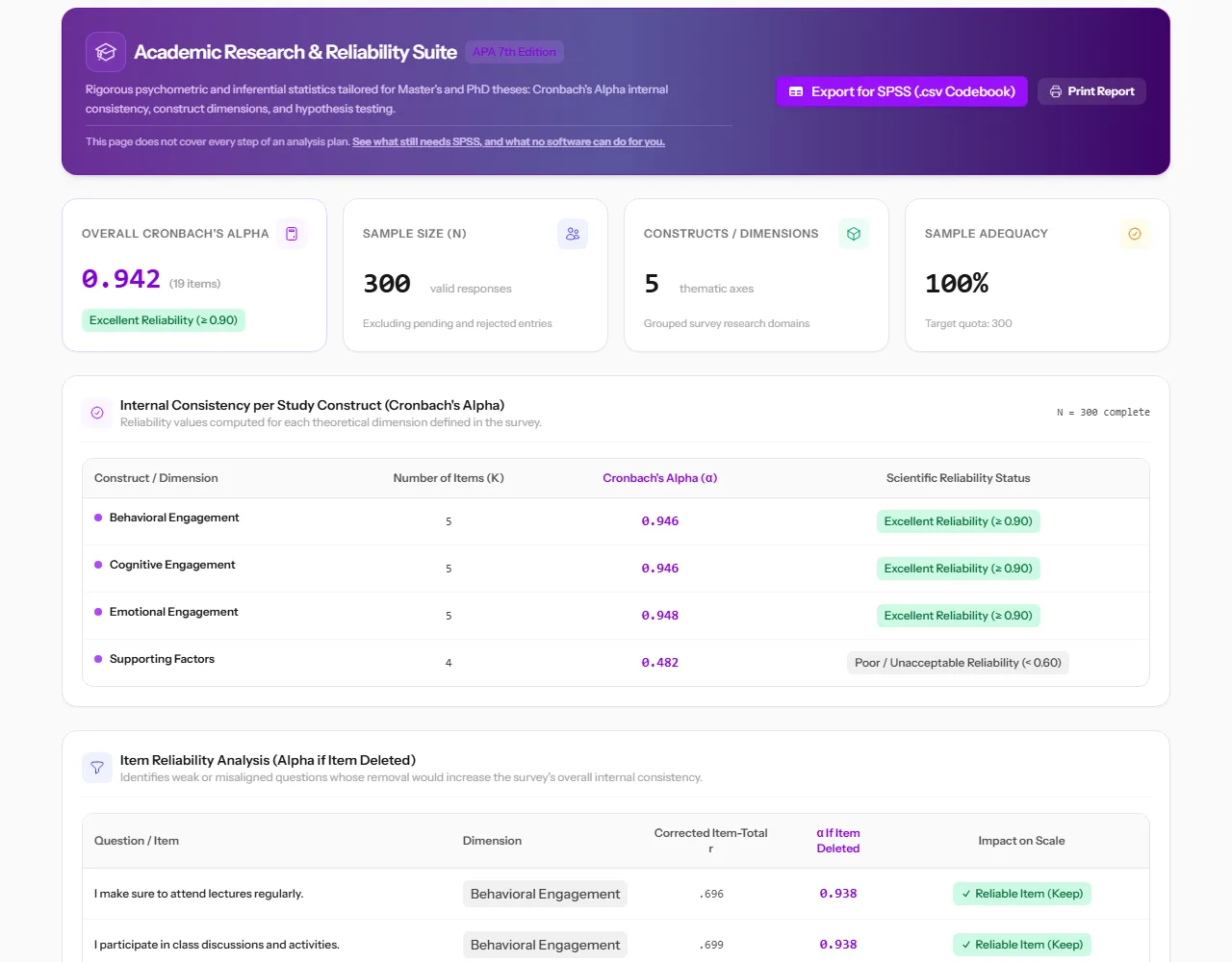Click the Constructs / Dimensions cube icon
This screenshot has width=1232, height=962.
[854, 234]
